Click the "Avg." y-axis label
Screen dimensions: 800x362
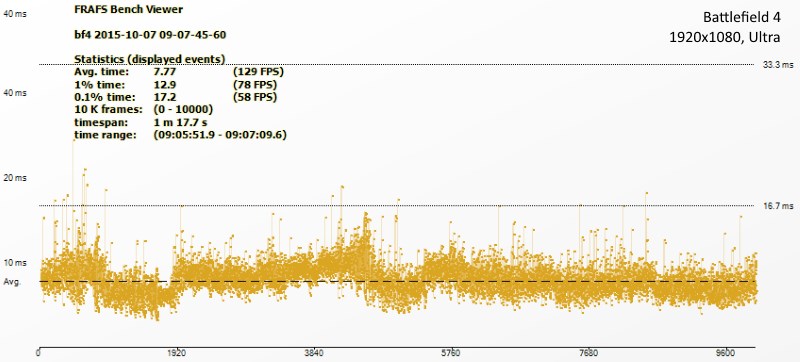[12, 282]
